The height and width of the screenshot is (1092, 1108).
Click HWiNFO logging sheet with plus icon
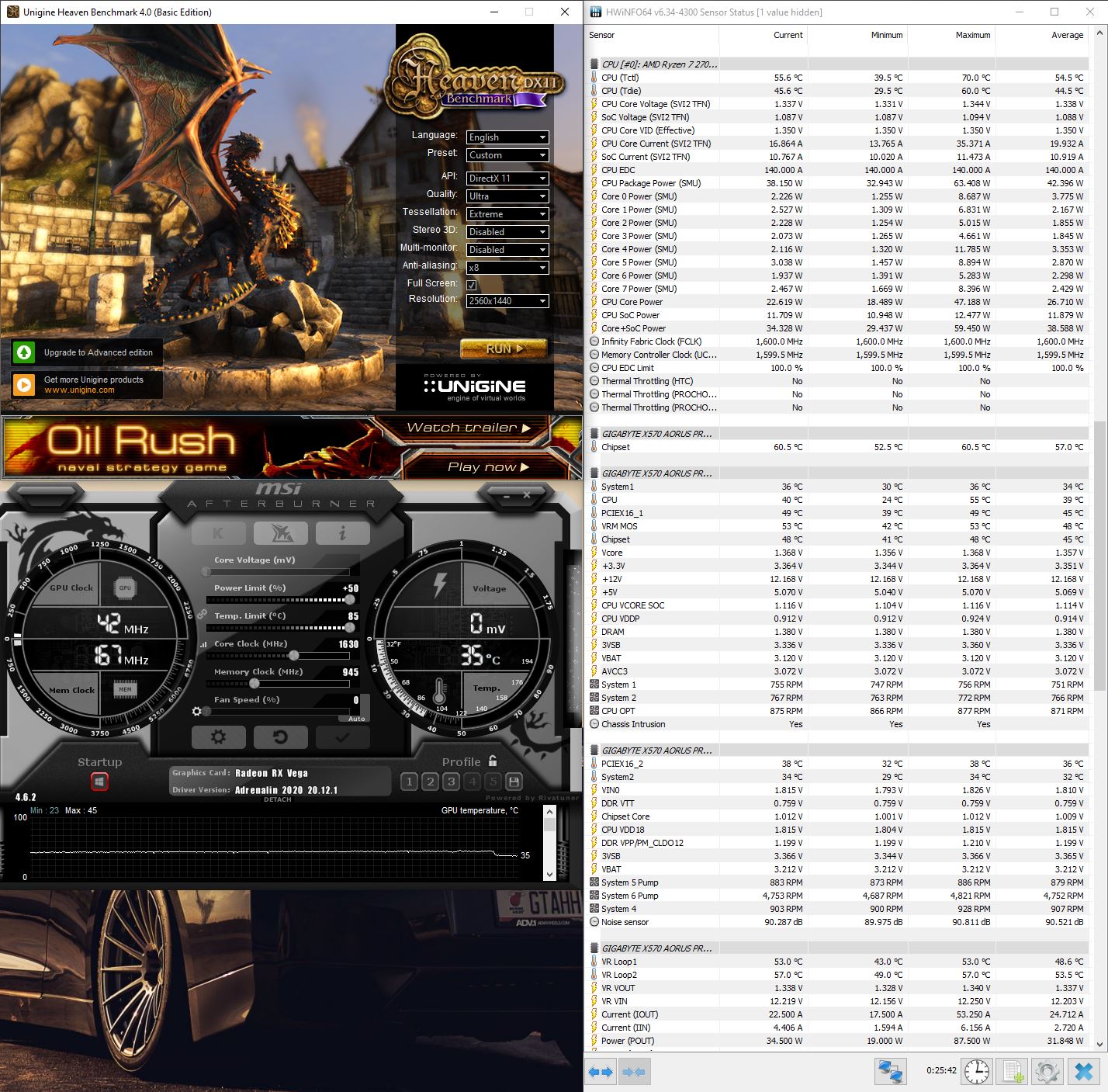(1013, 1072)
